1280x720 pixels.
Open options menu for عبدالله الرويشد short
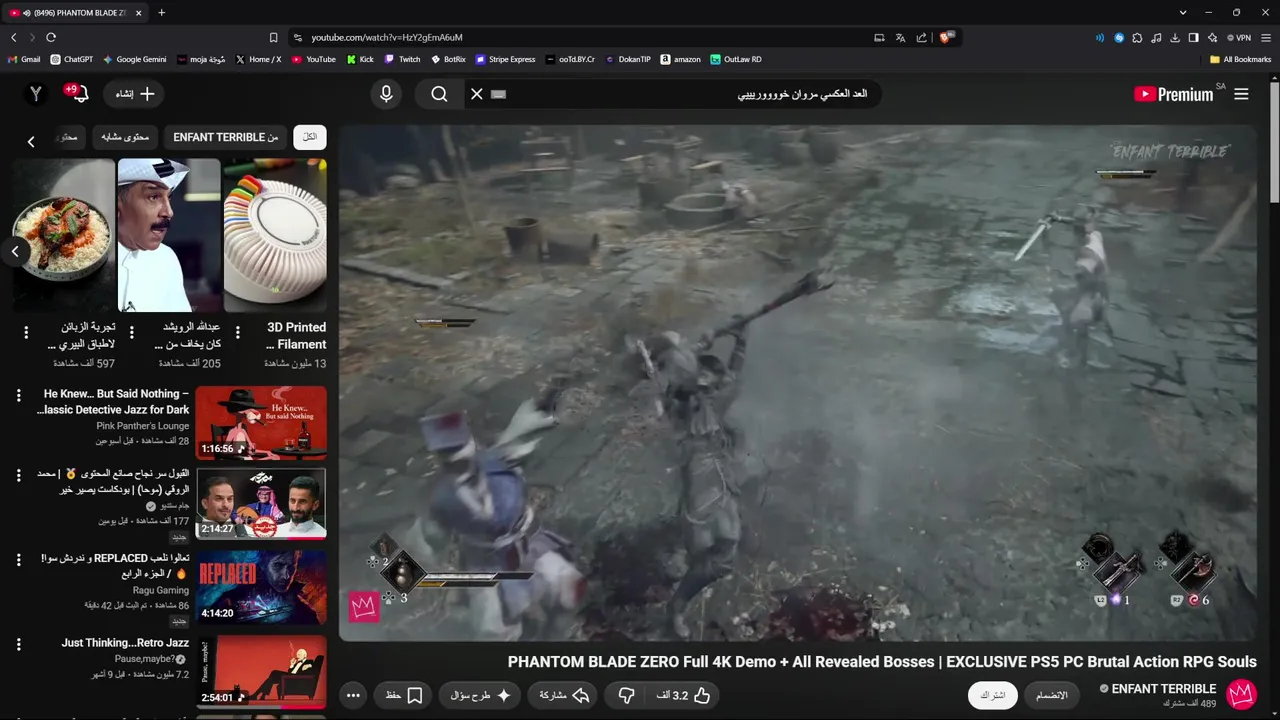click(131, 332)
